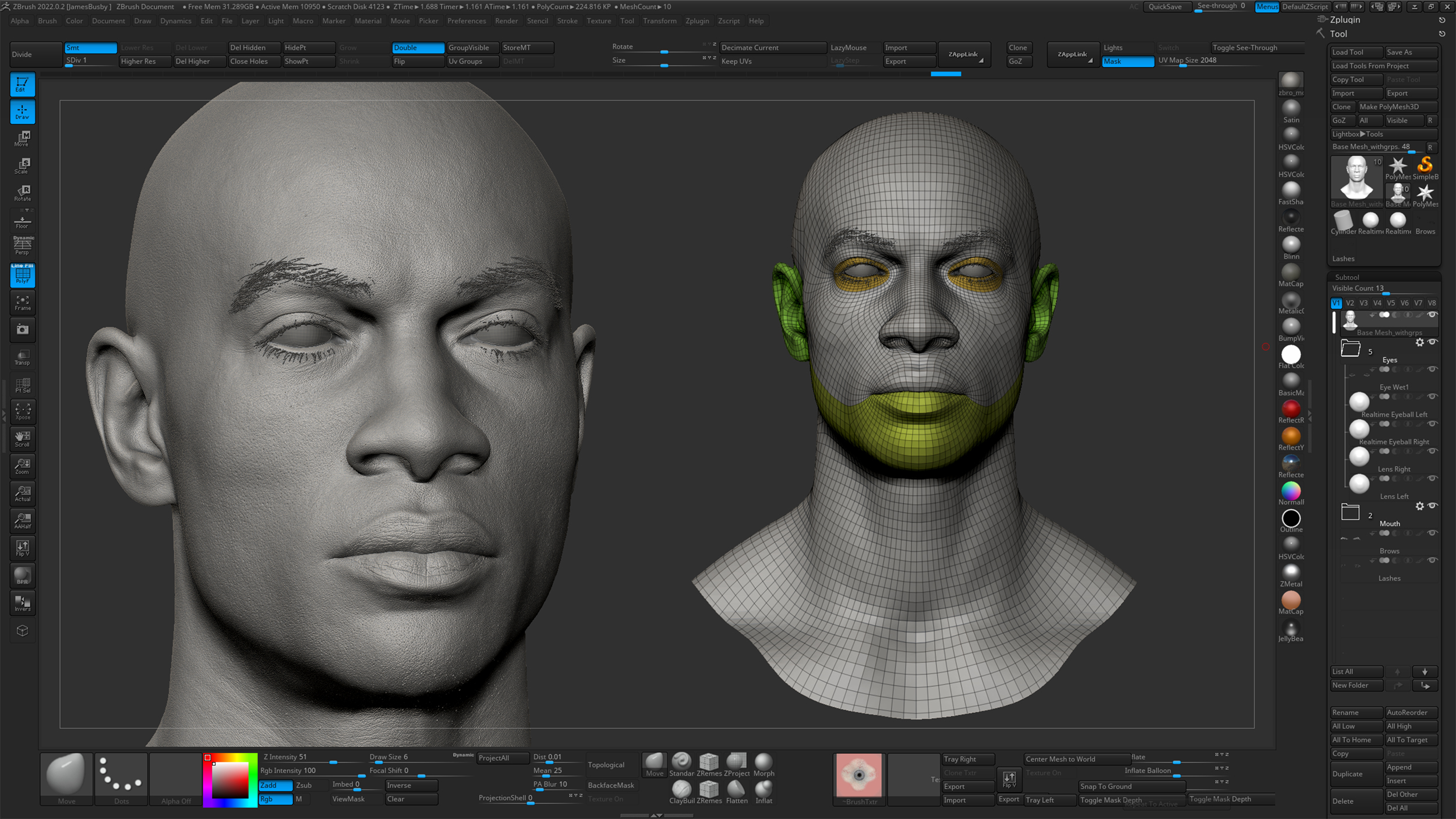
Task: Expand the Subtool panel header
Action: (1347, 277)
